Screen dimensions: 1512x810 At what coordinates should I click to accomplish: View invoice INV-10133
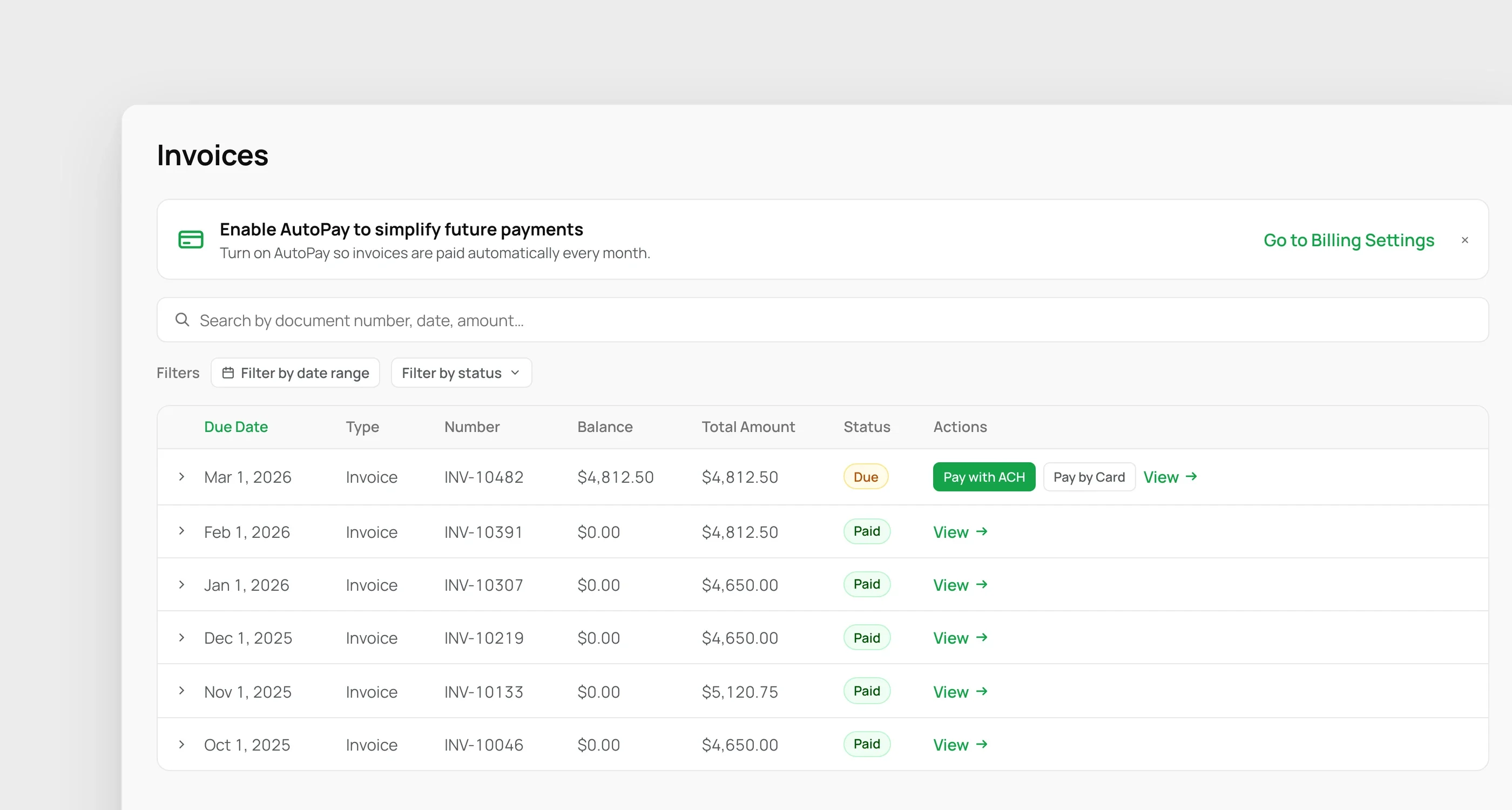pyautogui.click(x=960, y=691)
